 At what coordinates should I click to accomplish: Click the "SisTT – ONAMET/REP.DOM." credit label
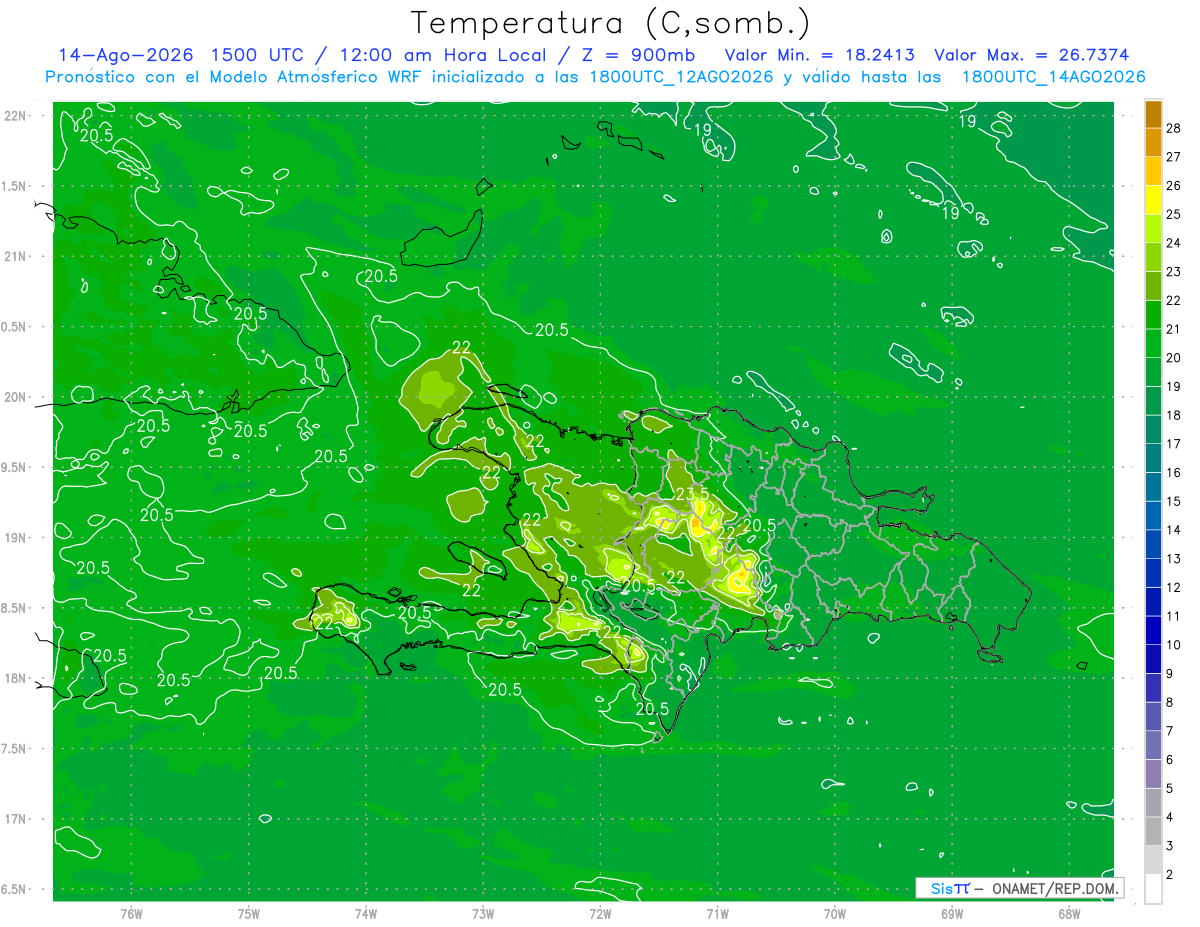point(1019,888)
